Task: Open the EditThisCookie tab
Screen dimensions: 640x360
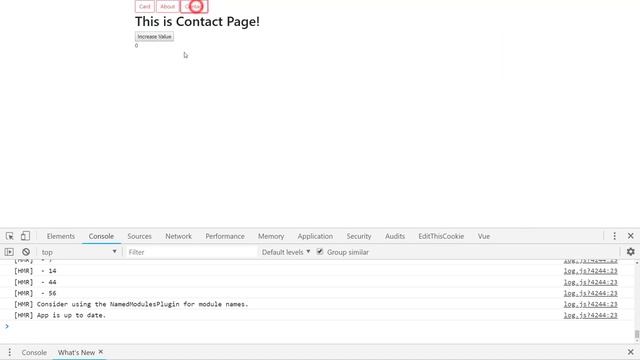Action: click(x=441, y=236)
